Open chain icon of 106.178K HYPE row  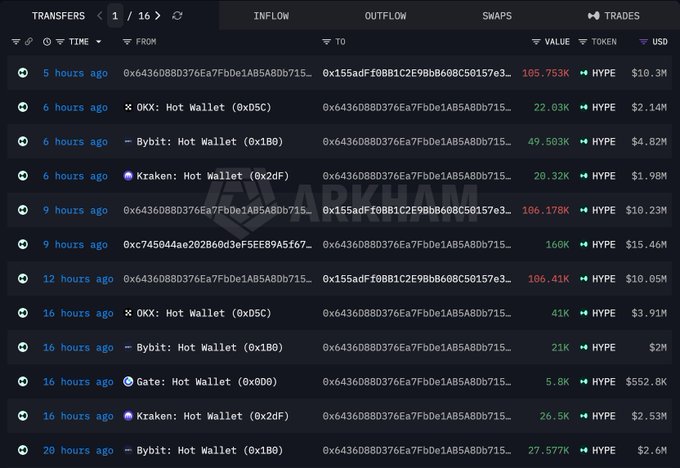pyautogui.click(x=23, y=210)
